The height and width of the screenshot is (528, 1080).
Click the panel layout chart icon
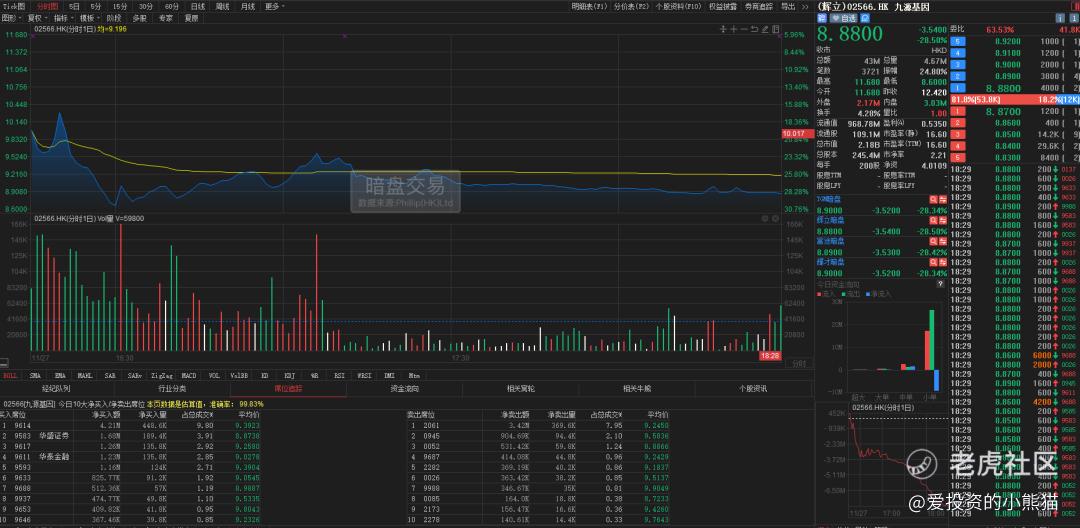point(775,29)
